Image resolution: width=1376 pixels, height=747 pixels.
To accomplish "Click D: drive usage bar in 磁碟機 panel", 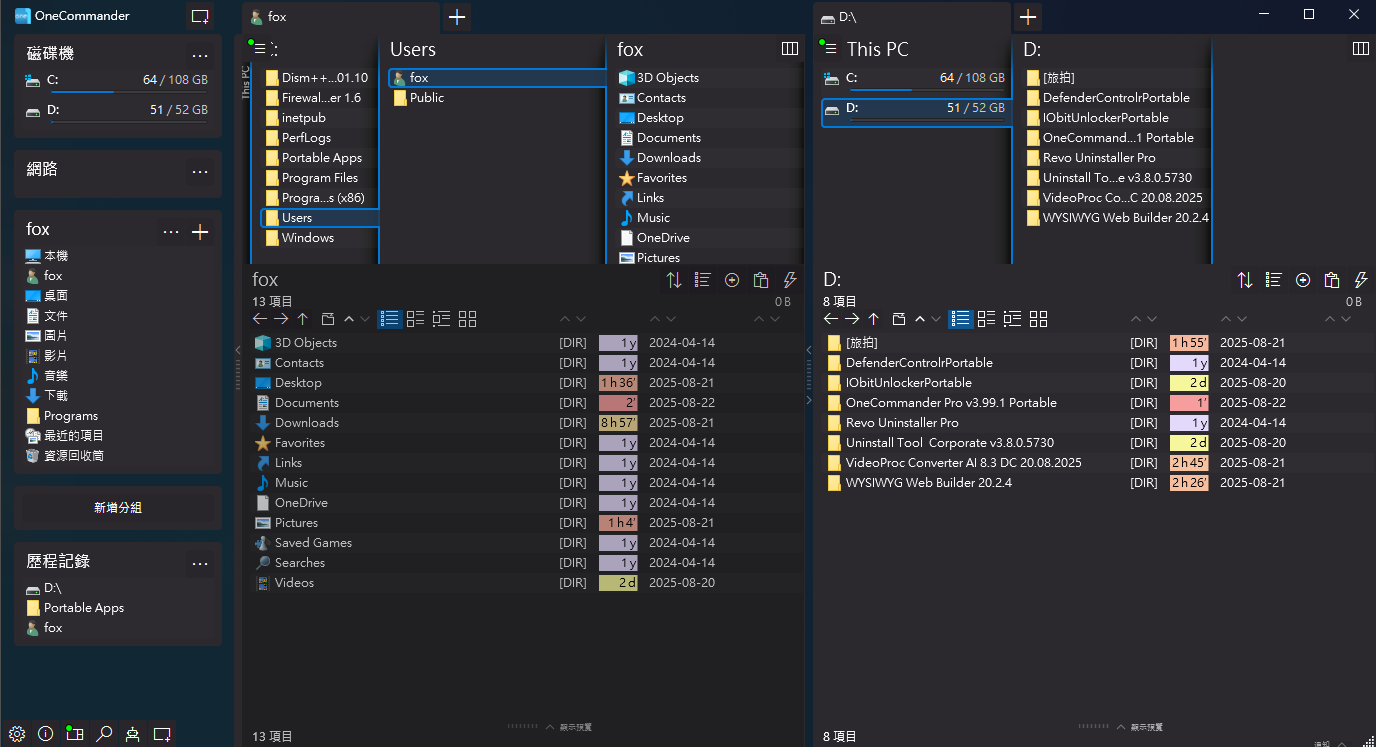I will tap(128, 123).
